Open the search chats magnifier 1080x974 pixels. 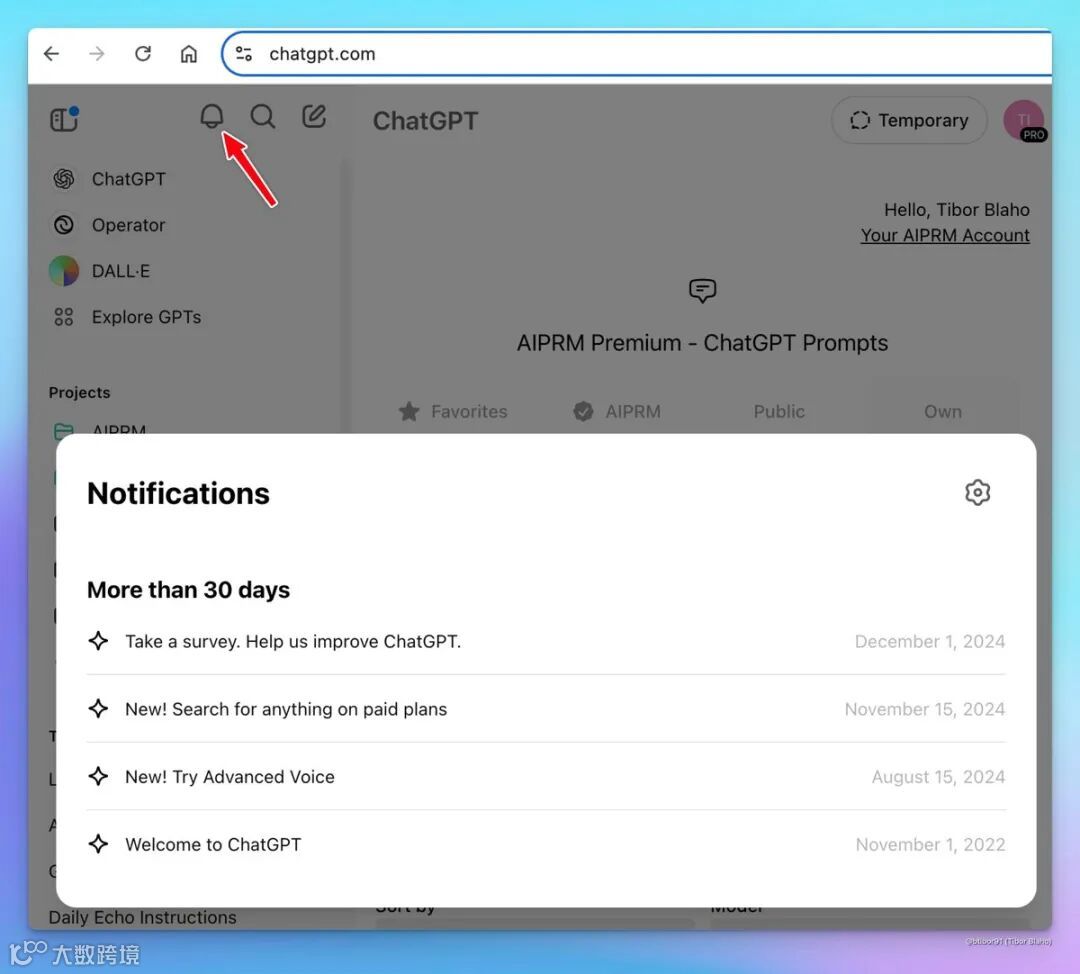(x=262, y=116)
